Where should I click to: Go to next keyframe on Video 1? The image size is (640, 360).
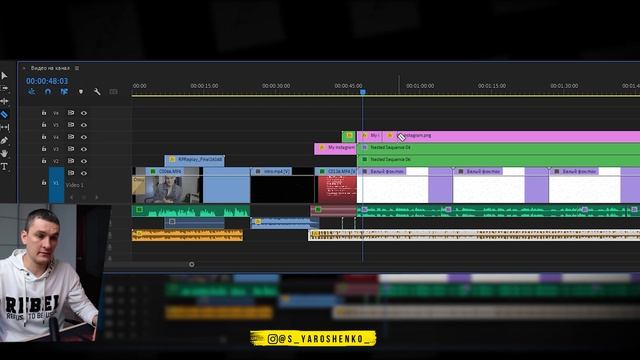(97, 198)
